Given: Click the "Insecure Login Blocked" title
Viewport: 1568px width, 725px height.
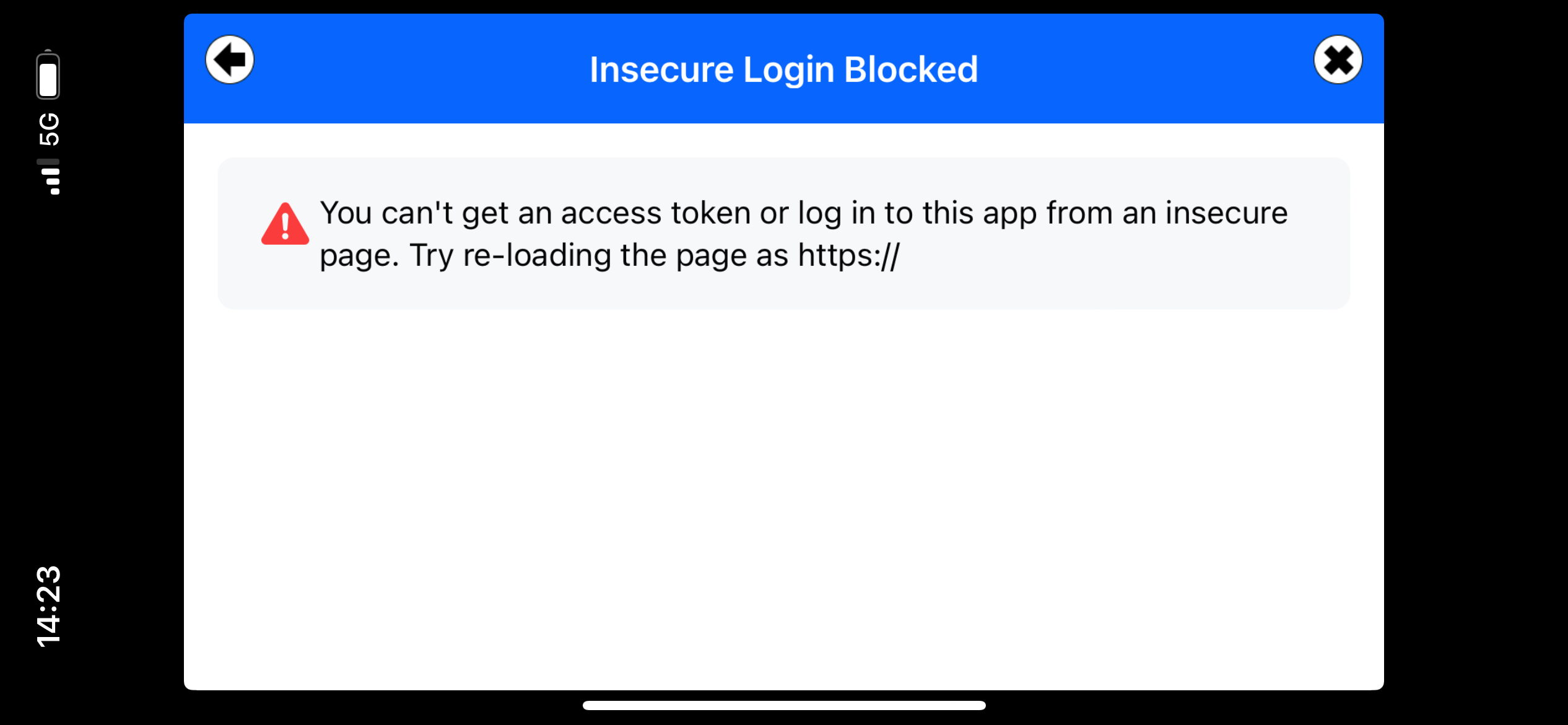Looking at the screenshot, I should (783, 69).
